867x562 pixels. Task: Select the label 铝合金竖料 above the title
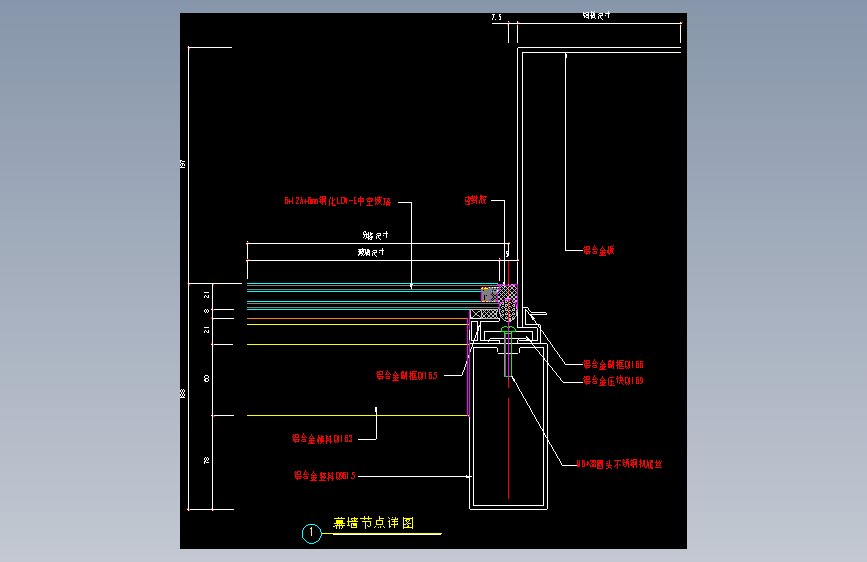325,476
